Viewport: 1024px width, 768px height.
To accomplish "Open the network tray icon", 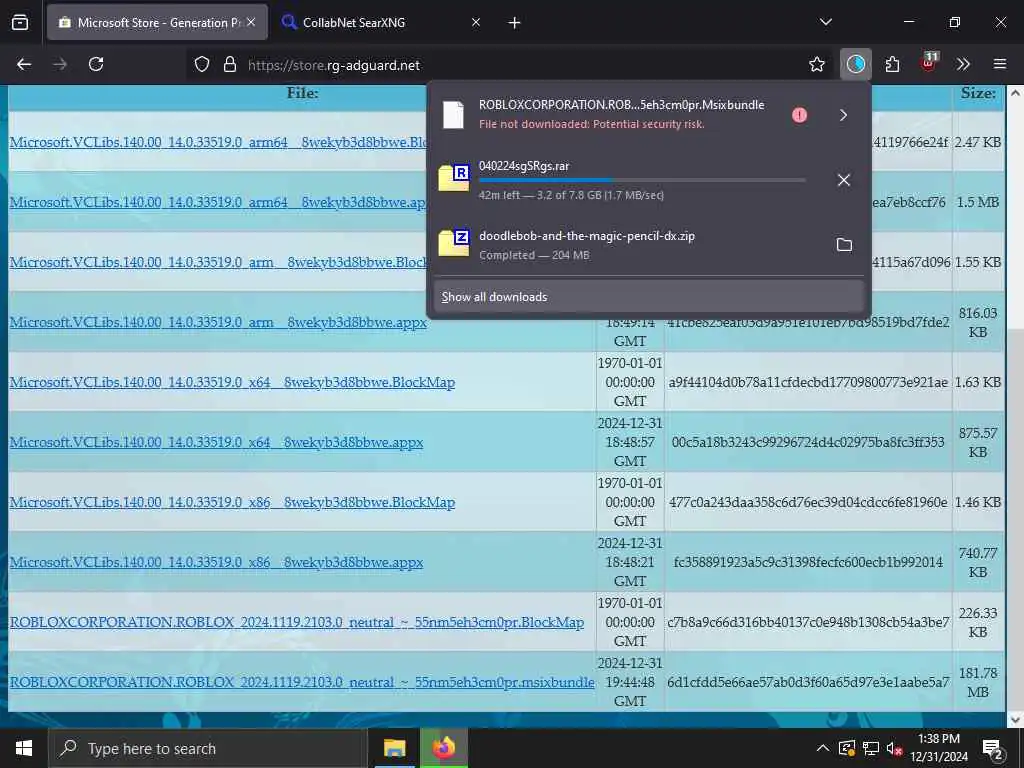I will coord(871,748).
